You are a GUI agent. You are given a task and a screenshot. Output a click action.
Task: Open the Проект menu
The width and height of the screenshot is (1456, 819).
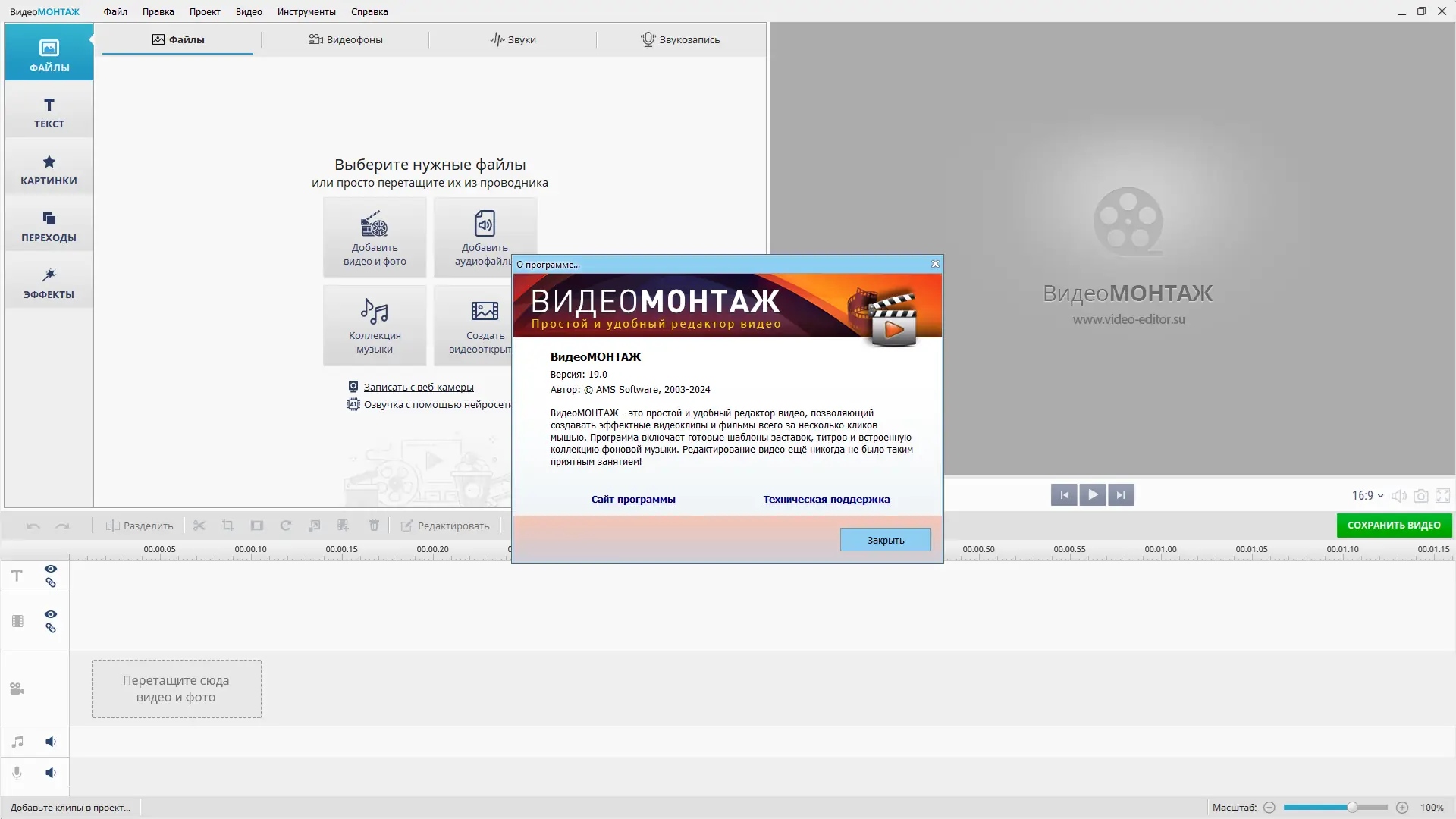[205, 11]
